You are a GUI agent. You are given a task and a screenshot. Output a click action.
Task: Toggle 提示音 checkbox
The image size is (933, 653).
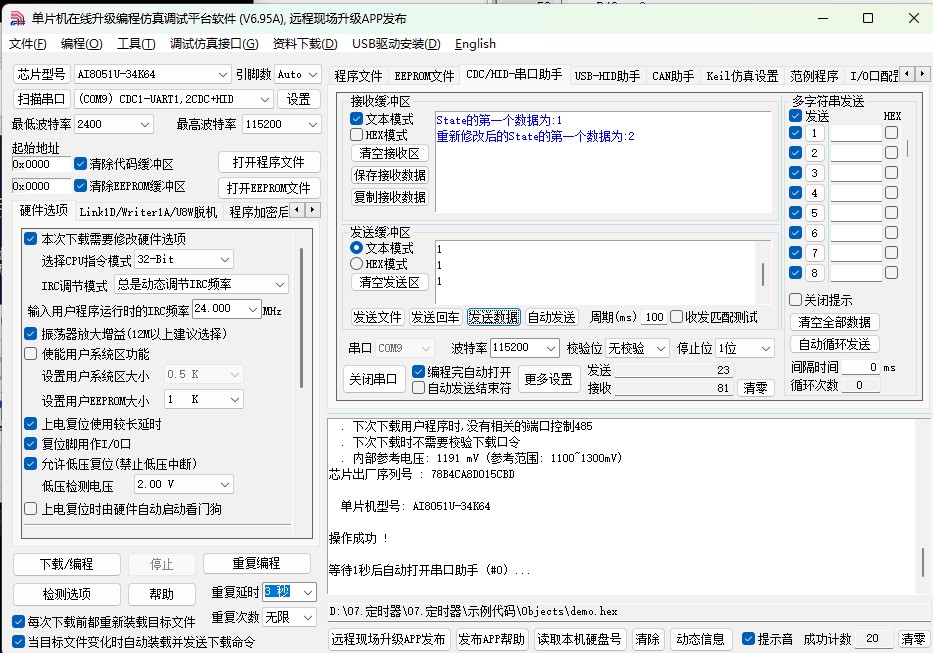pos(749,639)
